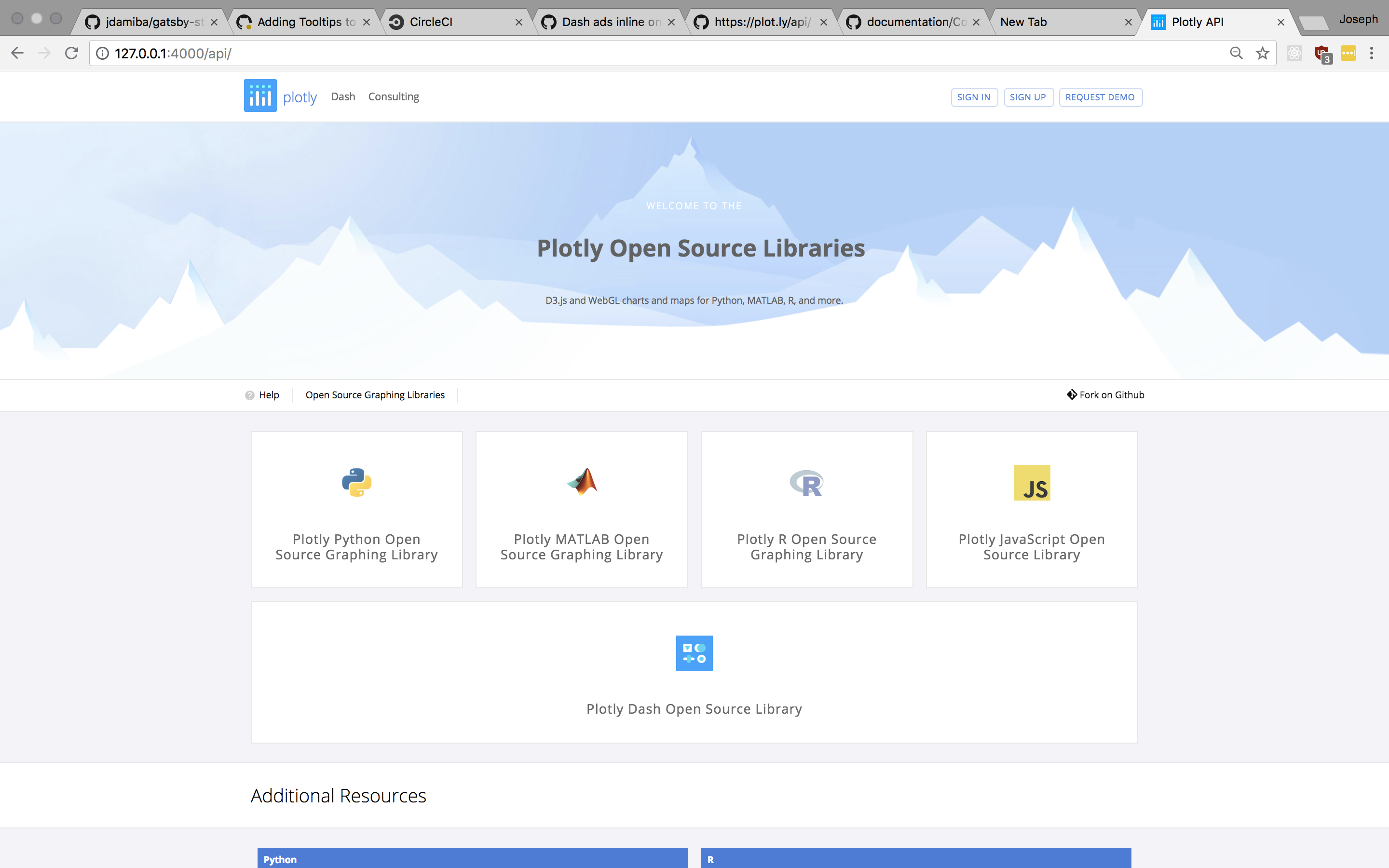The height and width of the screenshot is (868, 1389).
Task: Click the browser reload icon
Action: click(71, 53)
